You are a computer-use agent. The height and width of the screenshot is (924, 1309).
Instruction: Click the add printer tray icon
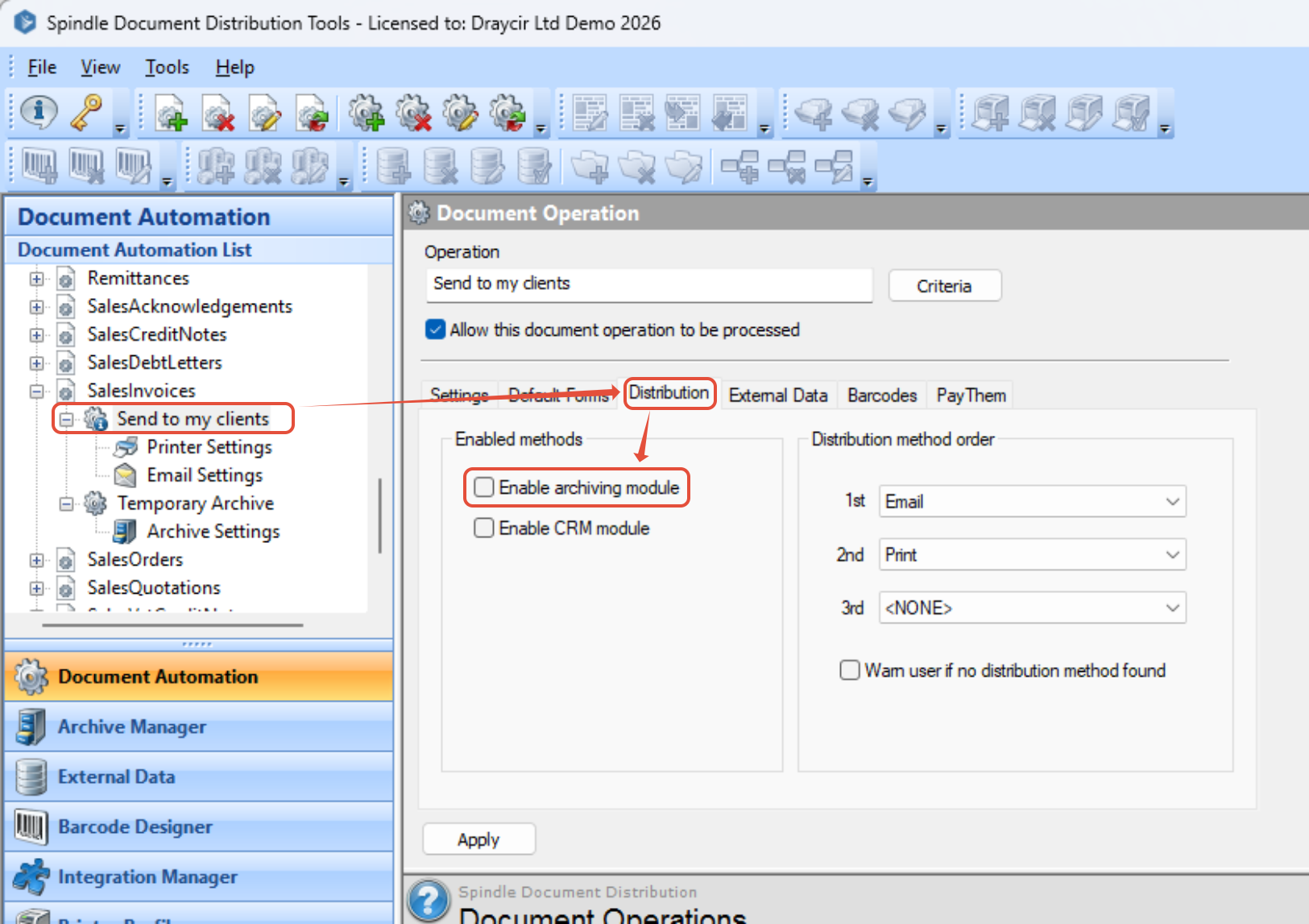pos(814,114)
